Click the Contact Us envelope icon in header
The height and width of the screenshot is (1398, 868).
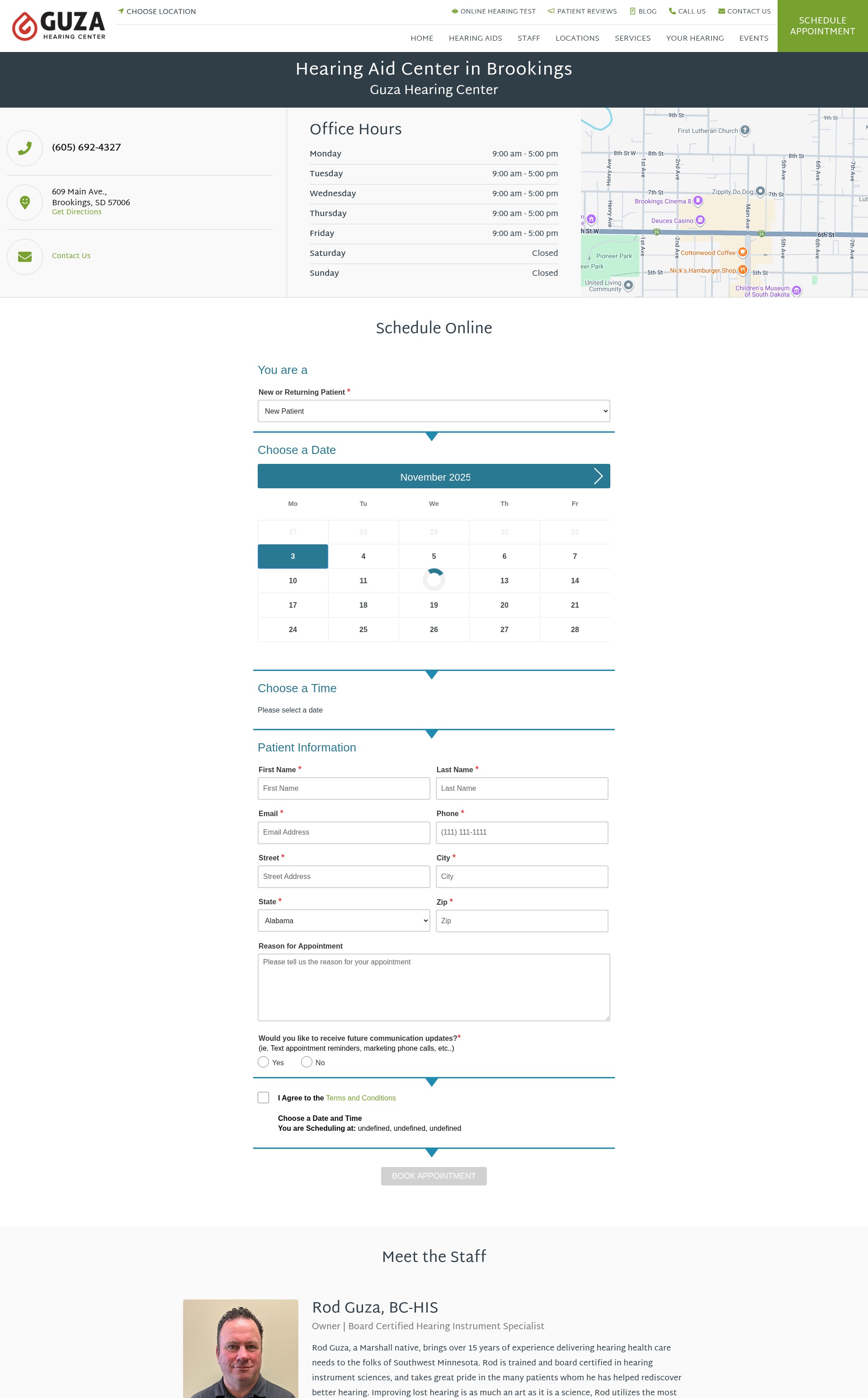pyautogui.click(x=722, y=11)
